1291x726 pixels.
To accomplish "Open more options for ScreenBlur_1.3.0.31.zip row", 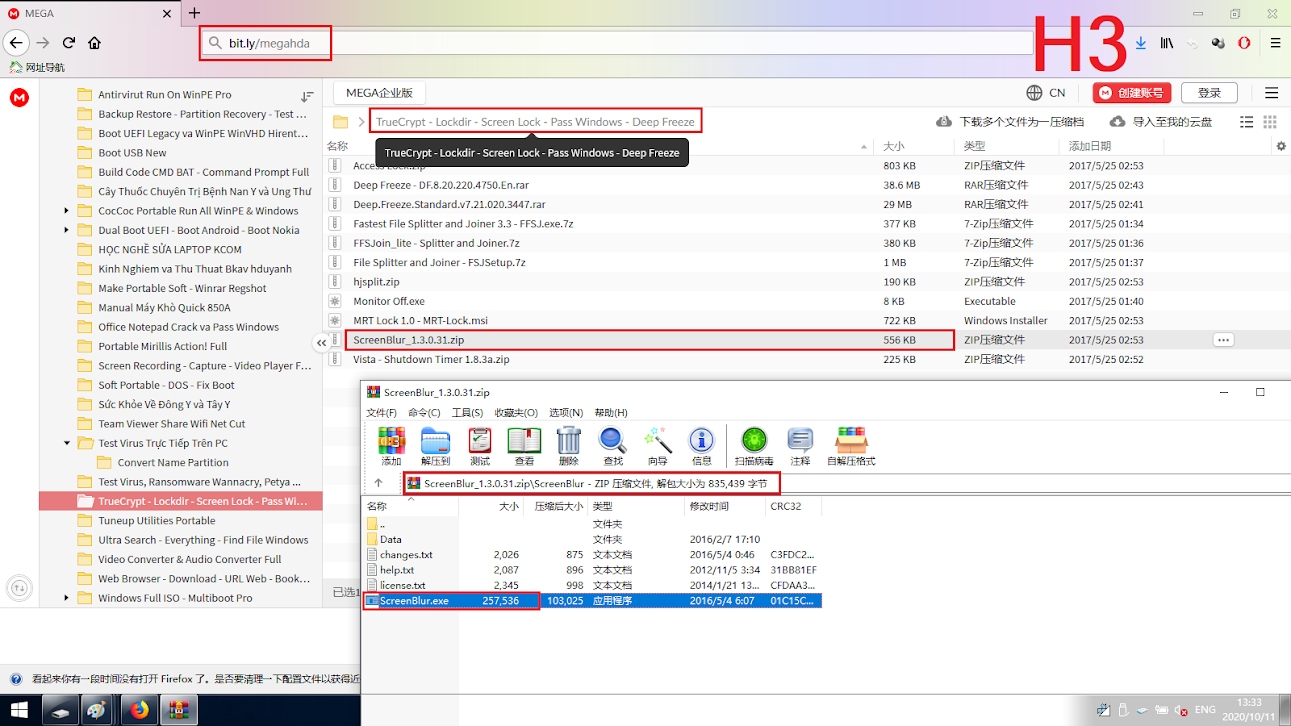I will 1223,340.
